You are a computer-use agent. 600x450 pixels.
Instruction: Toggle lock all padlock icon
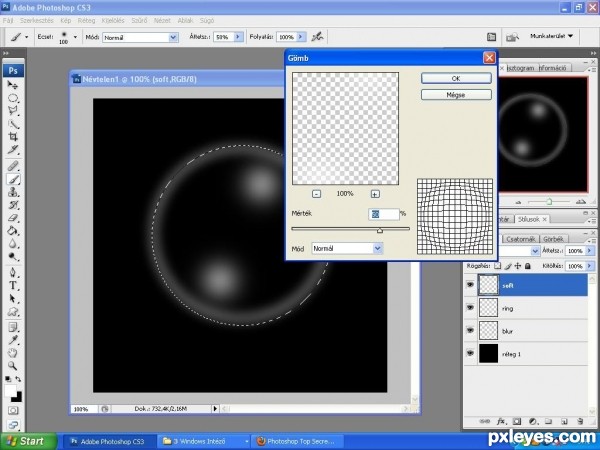(528, 266)
